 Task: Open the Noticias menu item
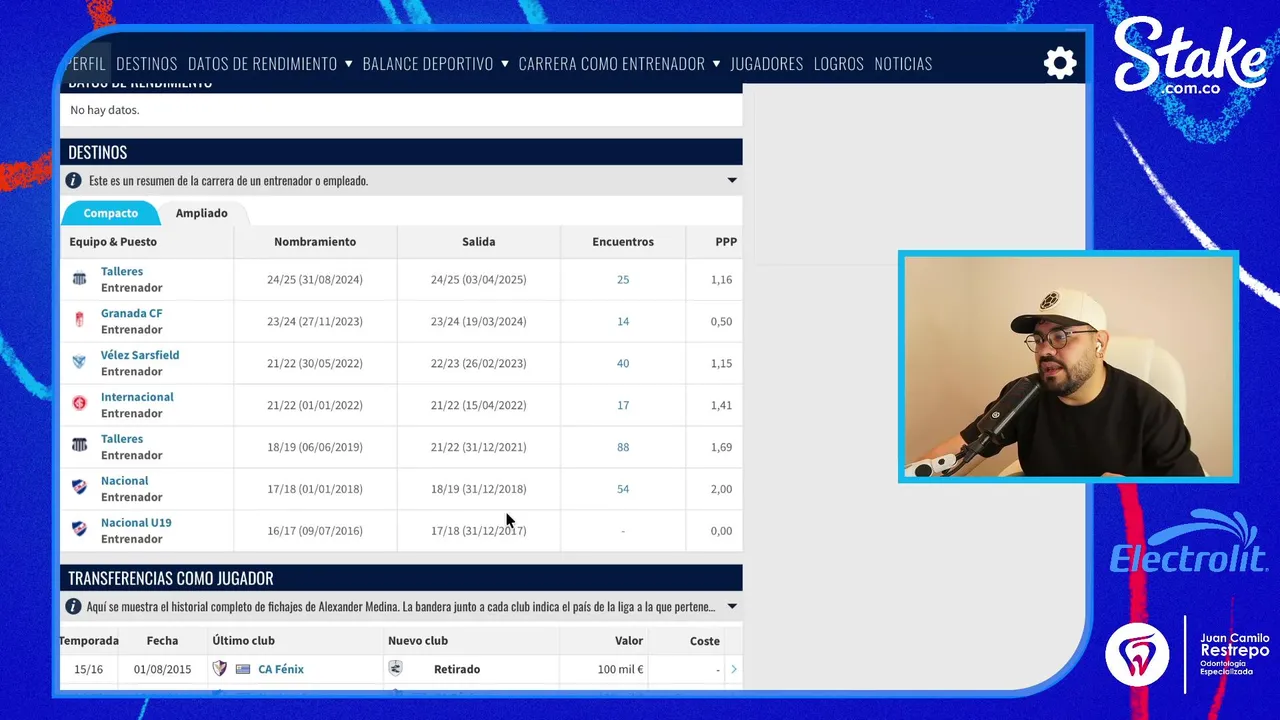903,63
